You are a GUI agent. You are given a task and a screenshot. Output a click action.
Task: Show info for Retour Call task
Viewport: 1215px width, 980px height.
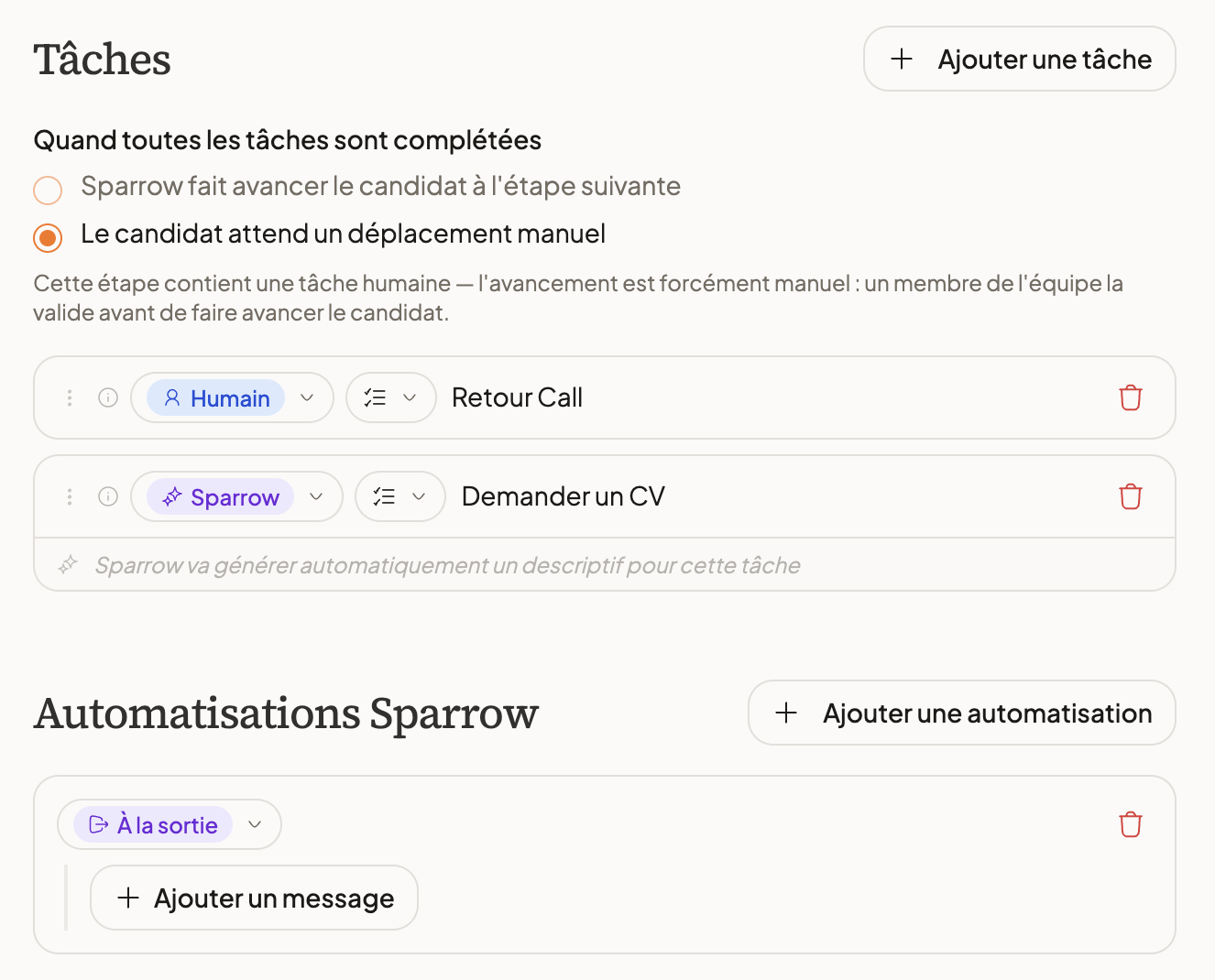coord(108,397)
